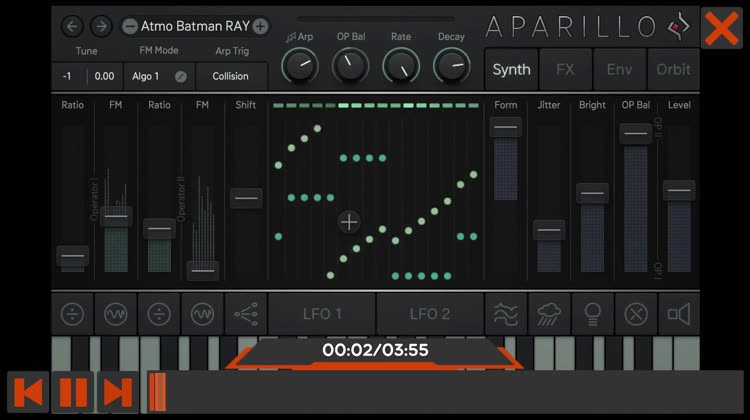Click the OP Bal crossed circle icon
750x420 pixels.
(636, 314)
